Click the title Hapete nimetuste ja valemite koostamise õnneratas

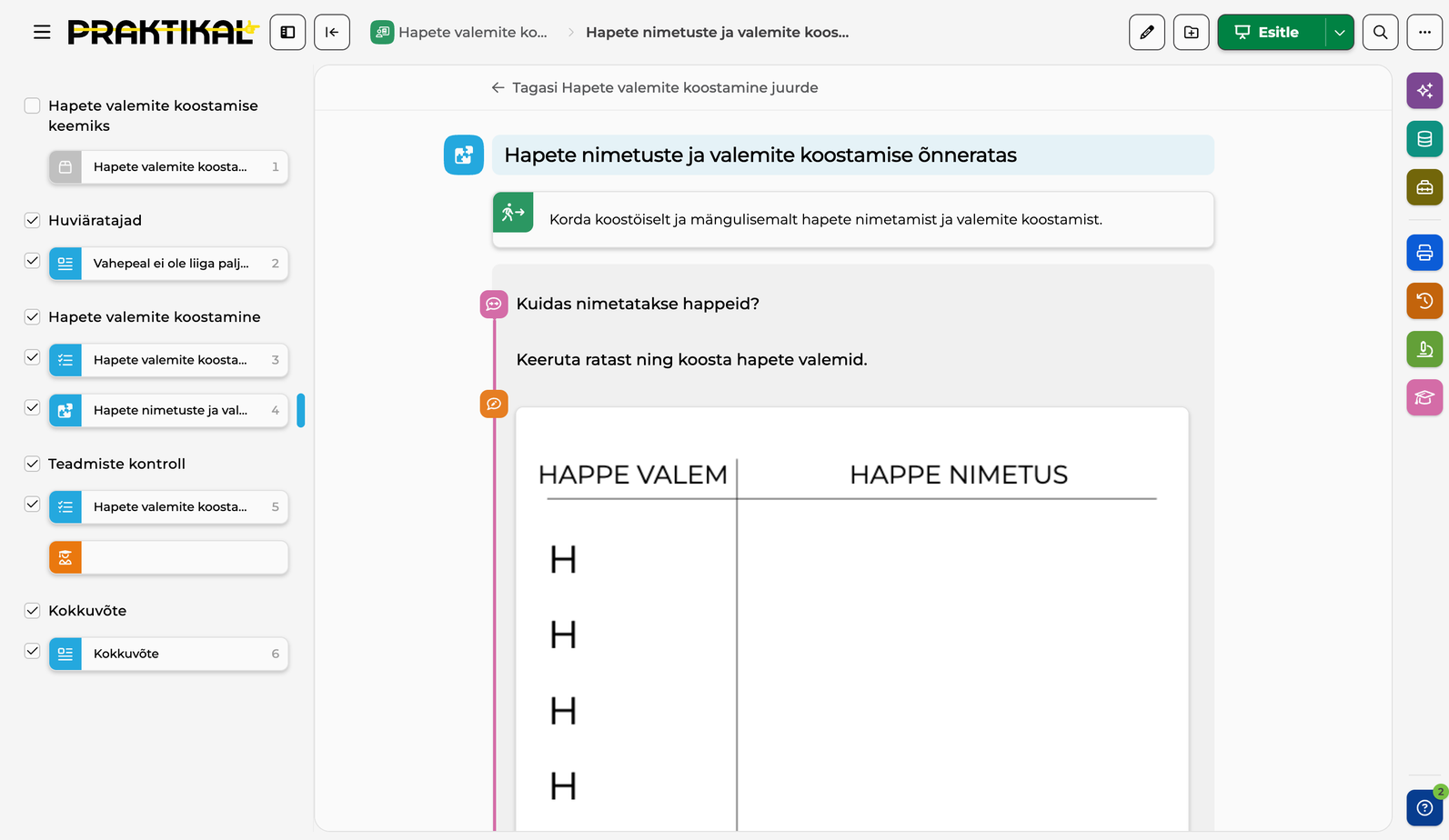(760, 155)
